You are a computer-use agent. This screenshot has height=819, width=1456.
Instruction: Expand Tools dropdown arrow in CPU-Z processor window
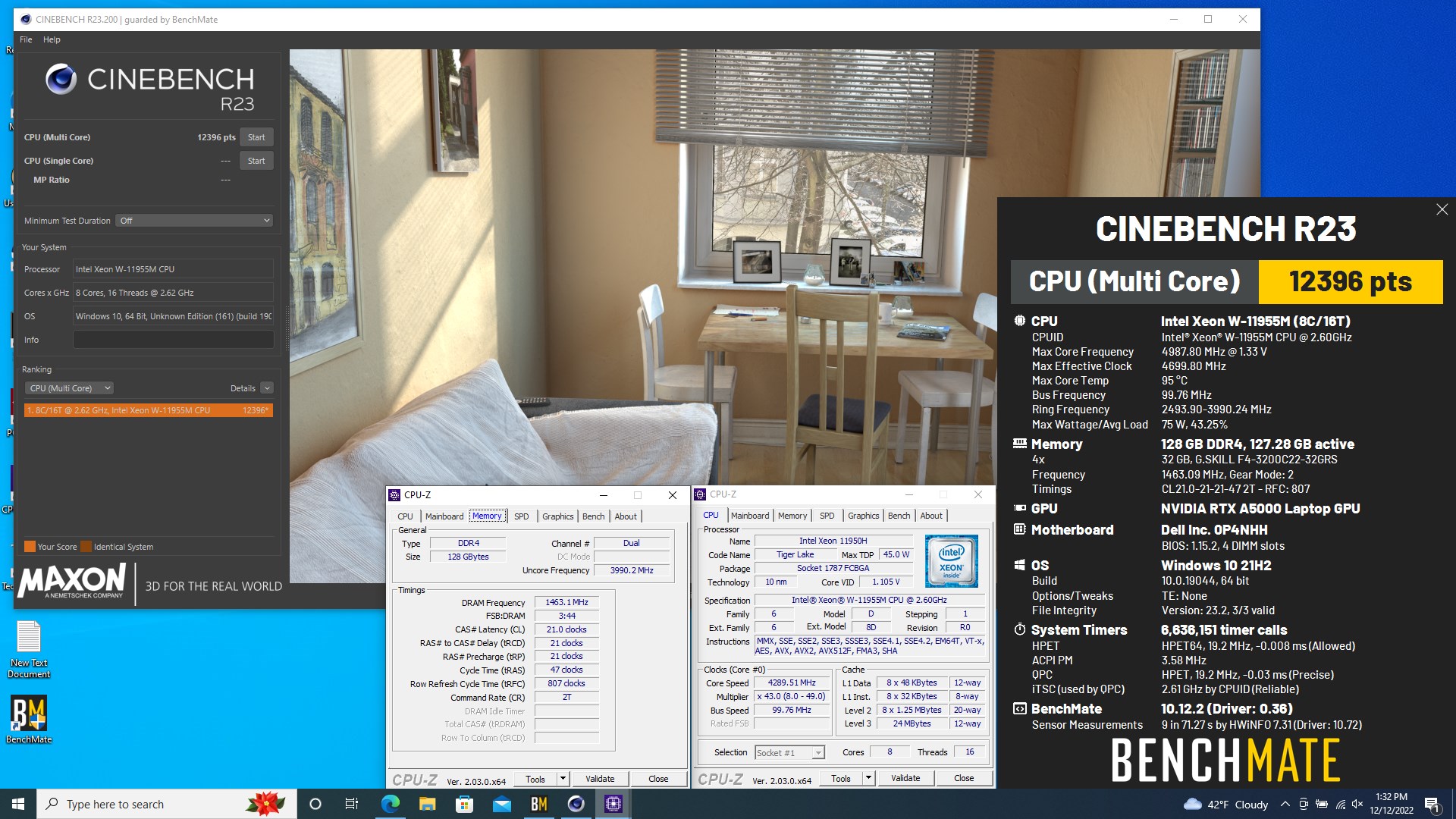(868, 778)
